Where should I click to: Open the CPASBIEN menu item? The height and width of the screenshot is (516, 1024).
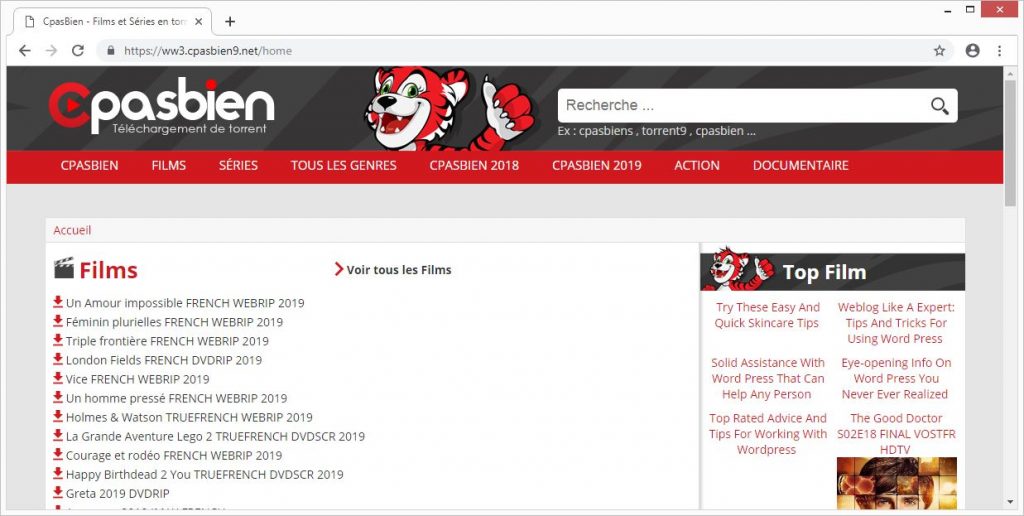pos(89,165)
